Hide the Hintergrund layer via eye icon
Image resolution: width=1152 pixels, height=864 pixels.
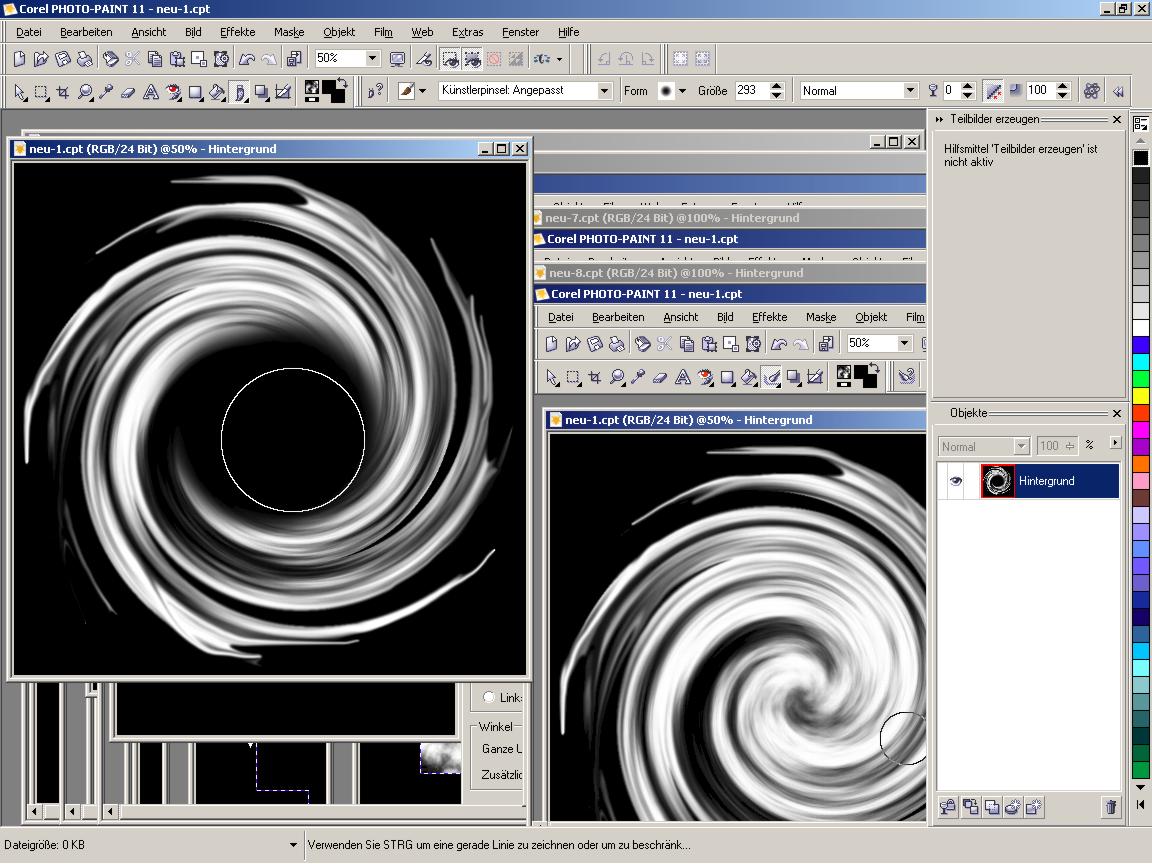tap(955, 481)
